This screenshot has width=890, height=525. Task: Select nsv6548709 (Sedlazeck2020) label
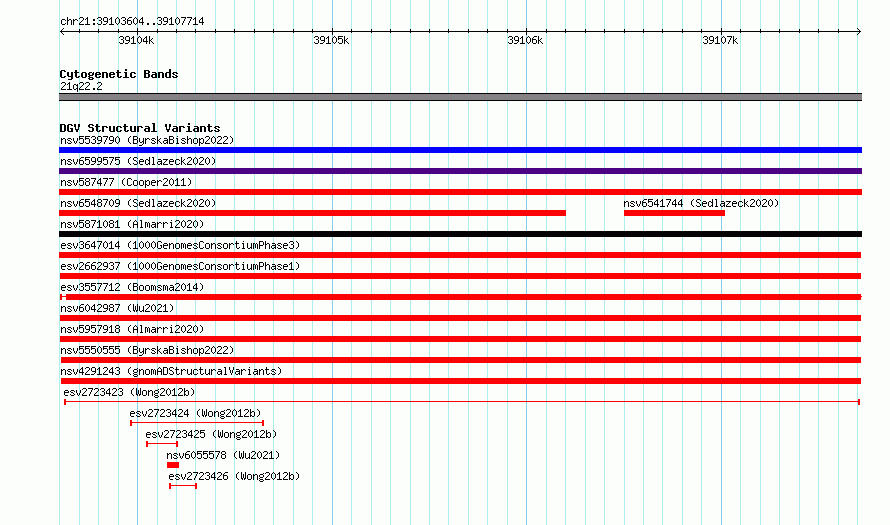(138, 203)
